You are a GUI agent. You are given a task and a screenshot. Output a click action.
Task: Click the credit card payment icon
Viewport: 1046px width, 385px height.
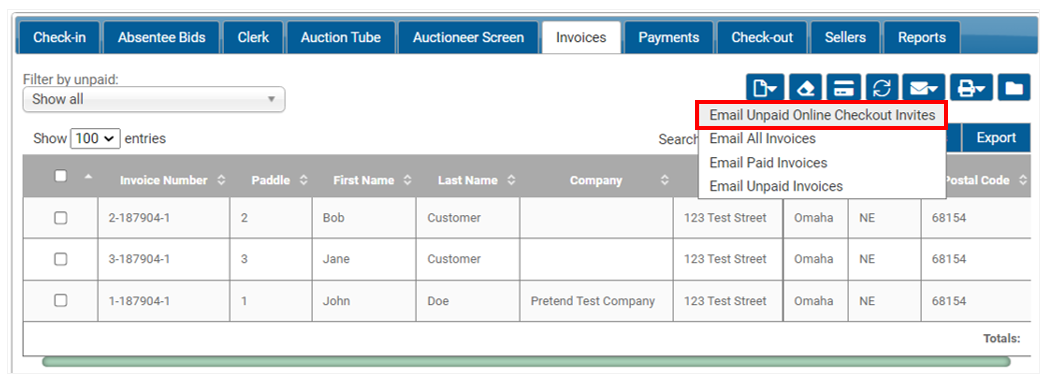tap(844, 87)
